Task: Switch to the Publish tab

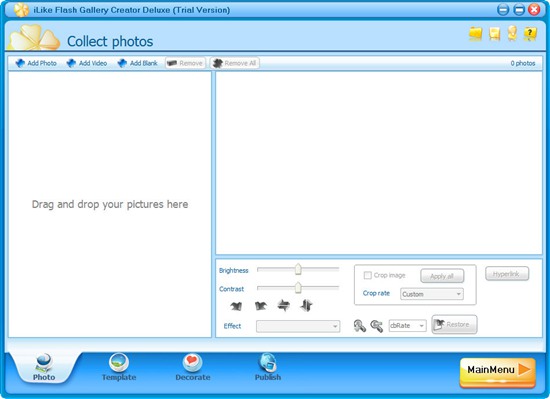Action: point(268,368)
